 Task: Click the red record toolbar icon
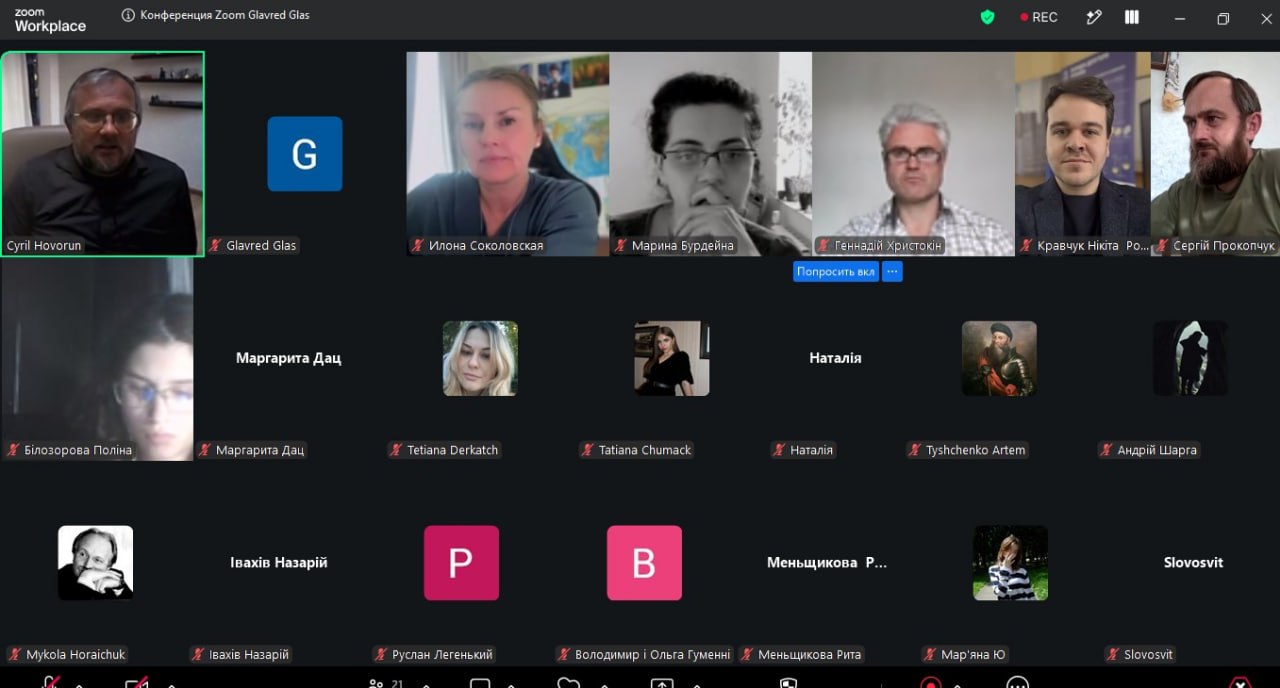[930, 684]
